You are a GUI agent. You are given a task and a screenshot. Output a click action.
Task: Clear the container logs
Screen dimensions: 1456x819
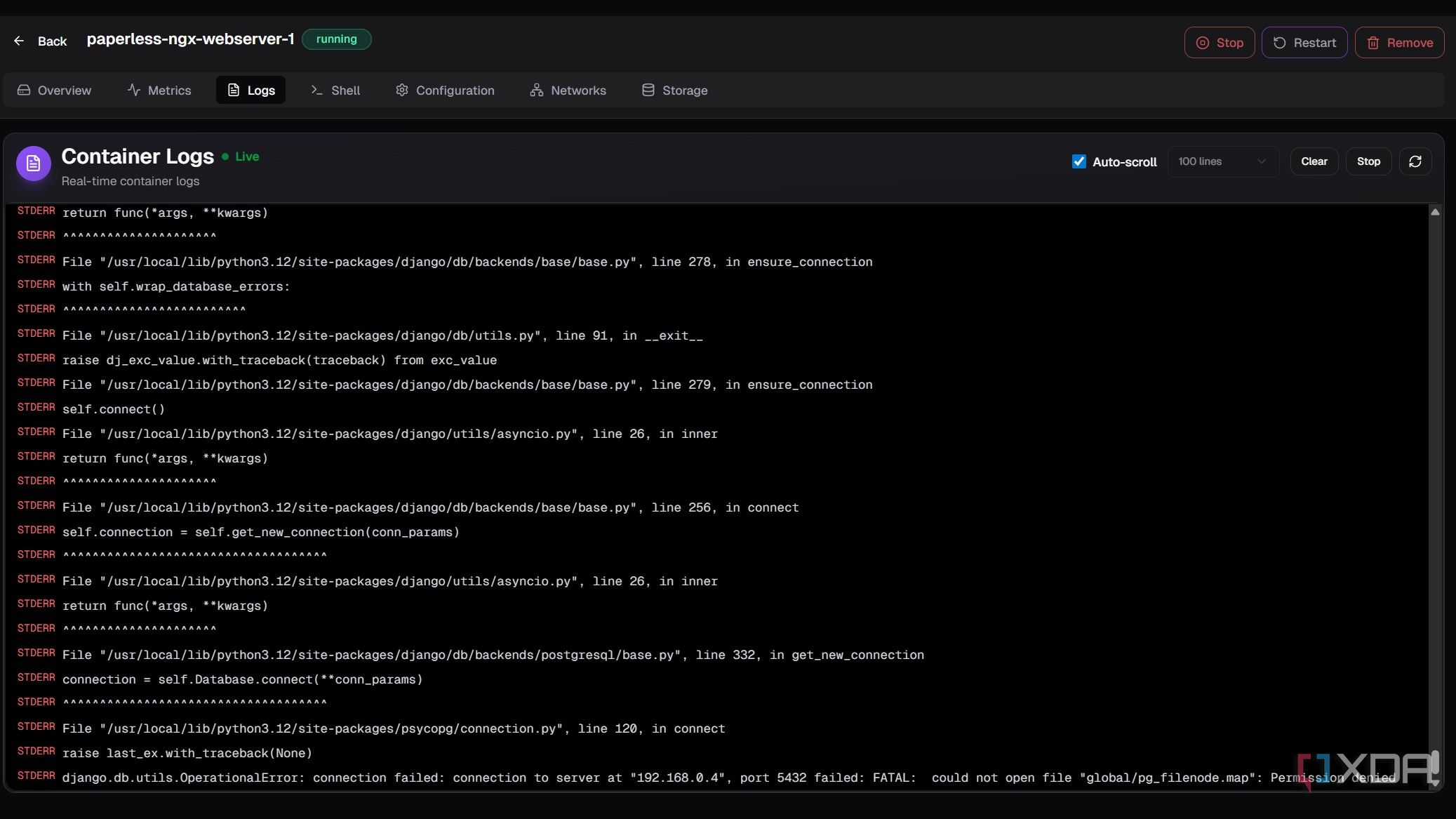point(1314,161)
